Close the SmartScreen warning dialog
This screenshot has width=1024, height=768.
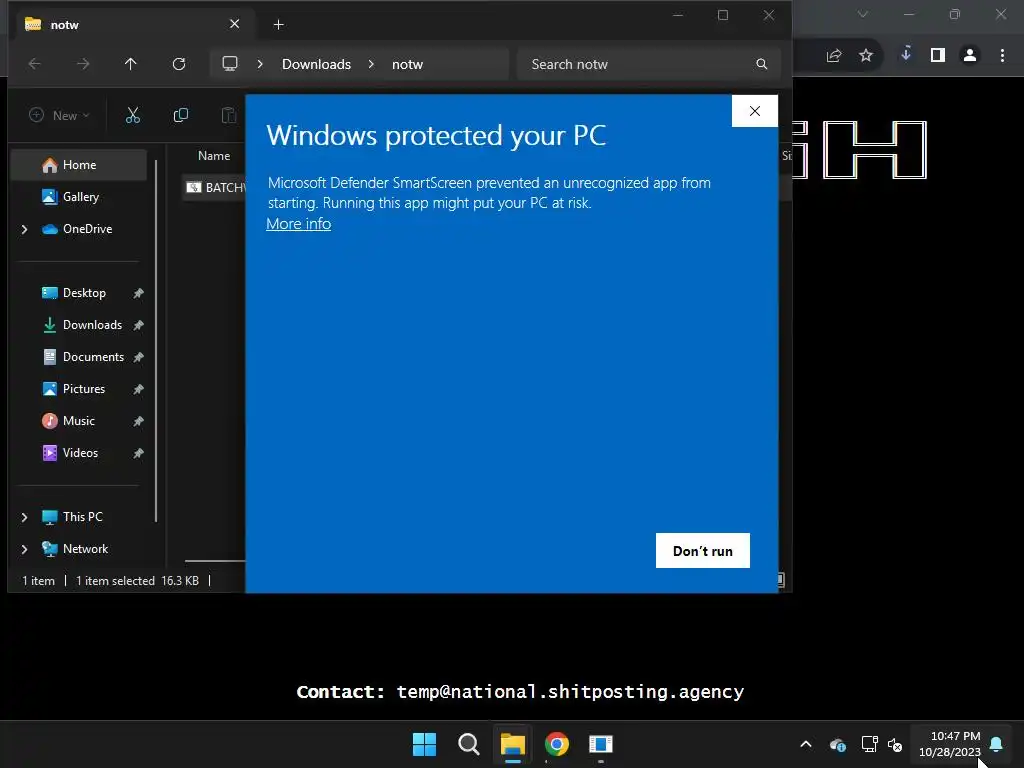[754, 111]
